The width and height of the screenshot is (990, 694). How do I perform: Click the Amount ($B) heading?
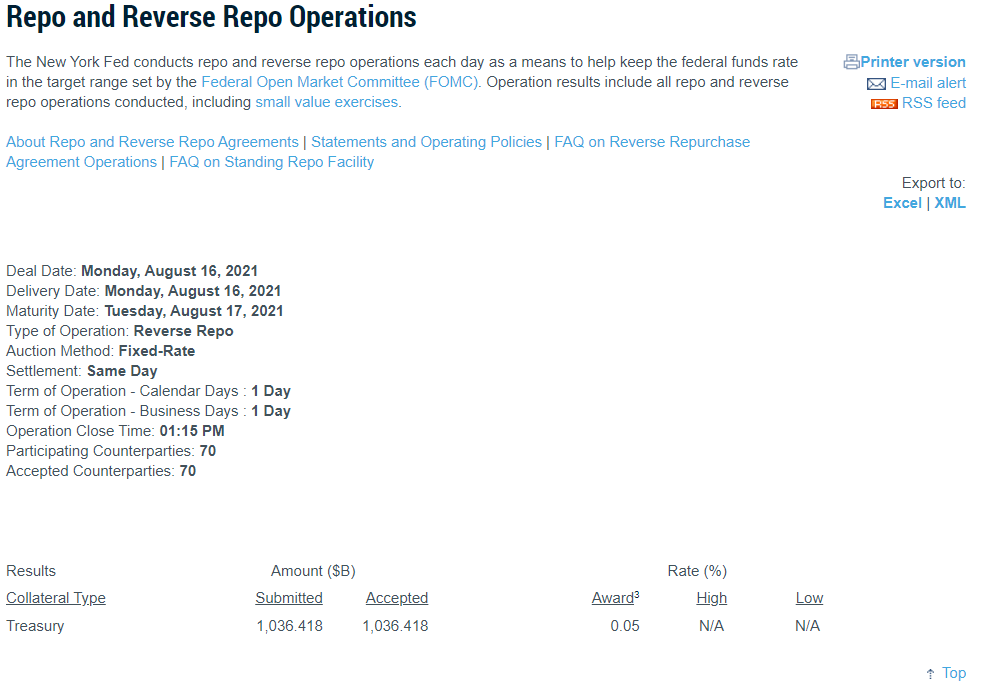[313, 571]
